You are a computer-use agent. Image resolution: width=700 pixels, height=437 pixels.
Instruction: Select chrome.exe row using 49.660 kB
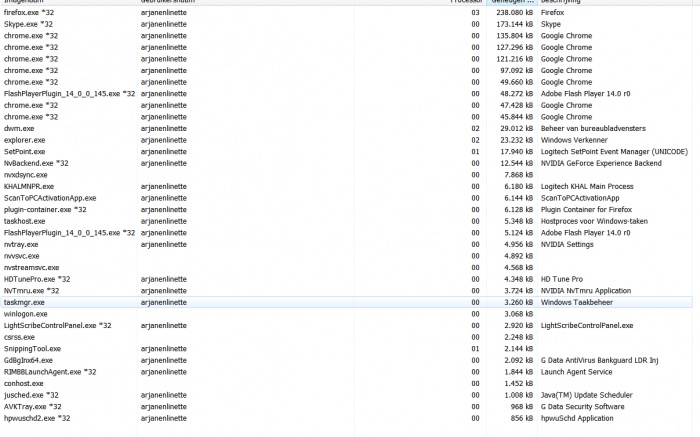(346, 82)
